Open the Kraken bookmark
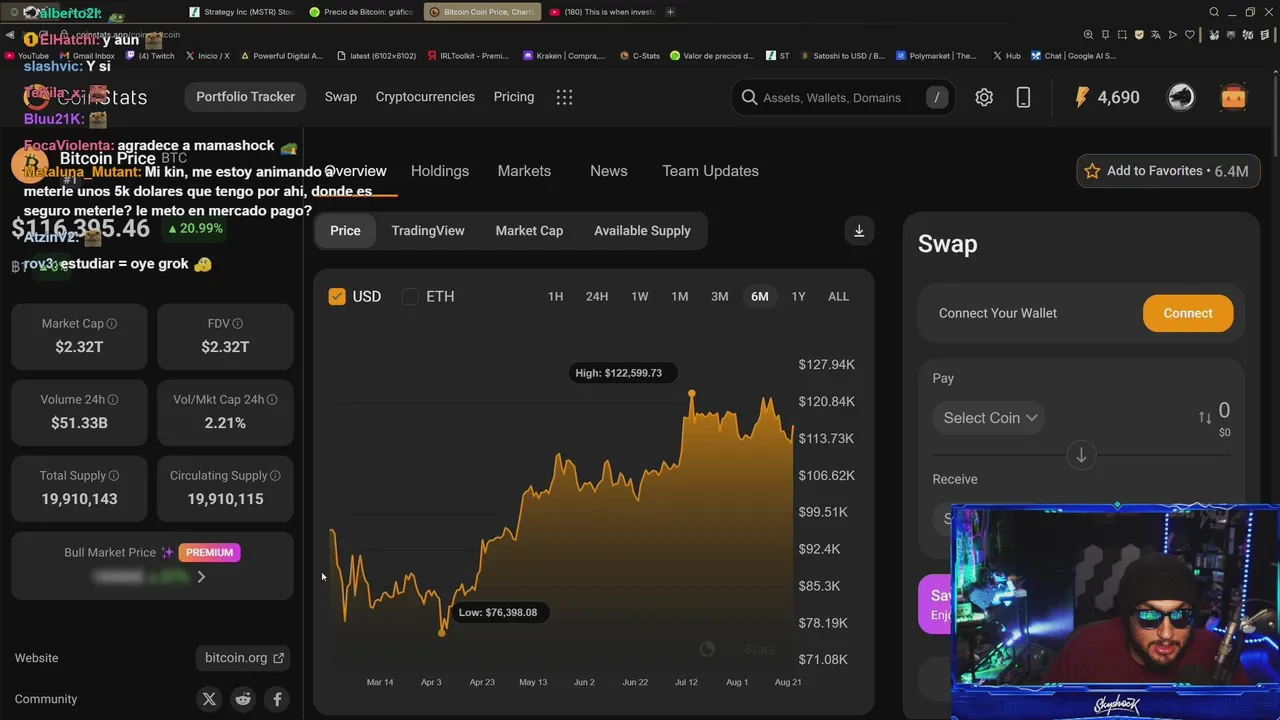1280x720 pixels. click(564, 56)
